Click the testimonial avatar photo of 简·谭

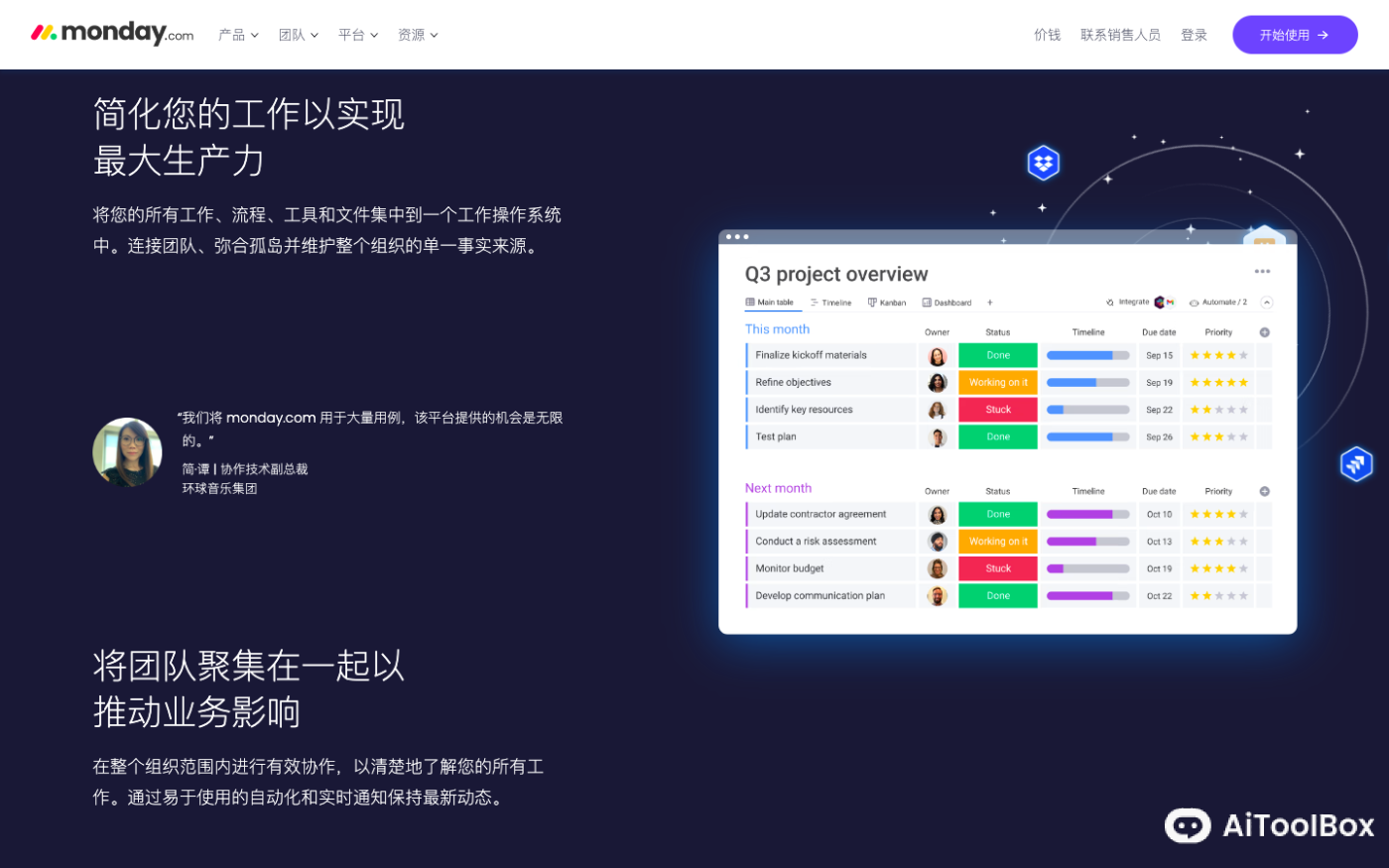(x=127, y=452)
